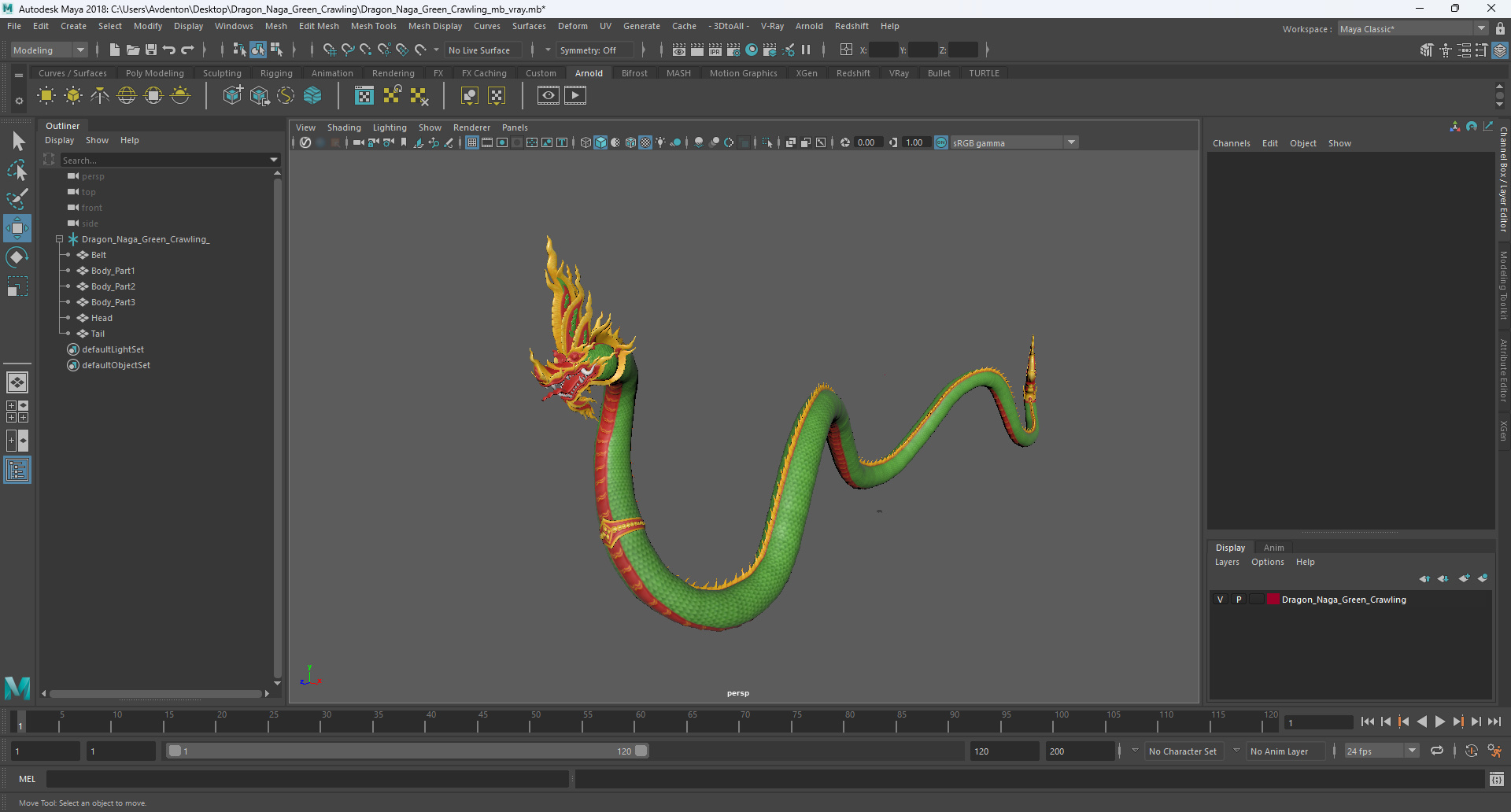The width and height of the screenshot is (1511, 812).
Task: Toggle the layer display type box
Action: (1257, 600)
